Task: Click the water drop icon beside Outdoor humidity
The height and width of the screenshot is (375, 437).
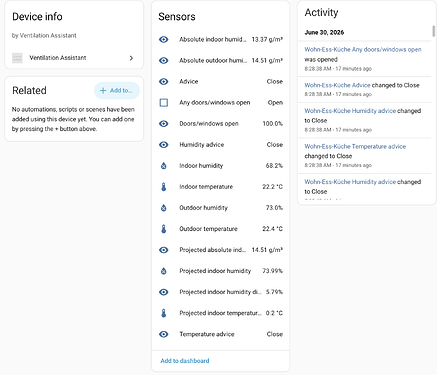Action: [x=163, y=208]
